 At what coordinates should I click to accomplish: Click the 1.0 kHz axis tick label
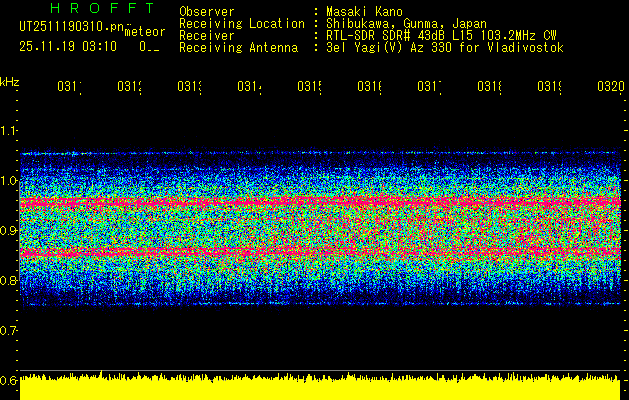pos(10,181)
